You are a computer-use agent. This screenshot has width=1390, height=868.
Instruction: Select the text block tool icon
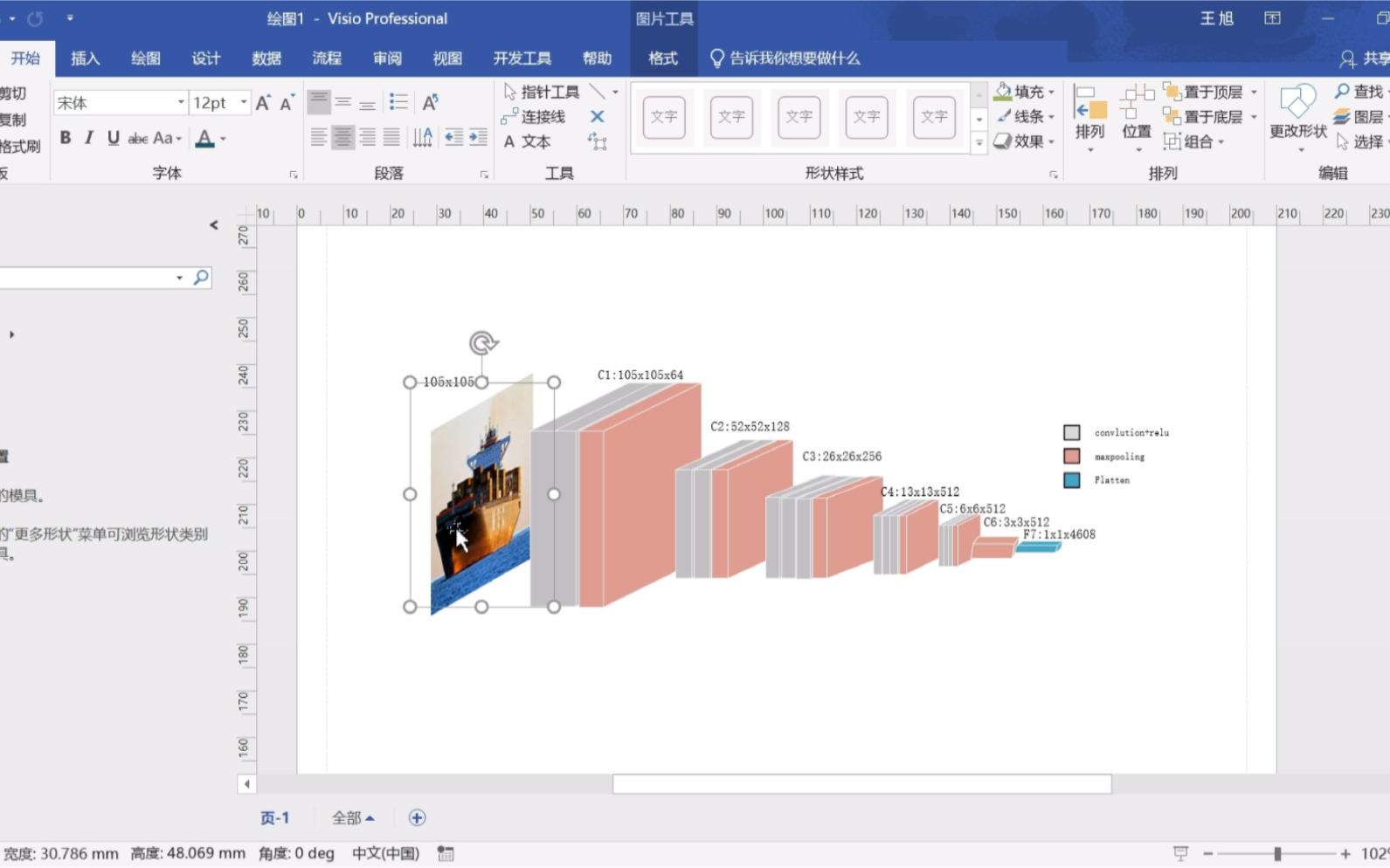point(598,141)
